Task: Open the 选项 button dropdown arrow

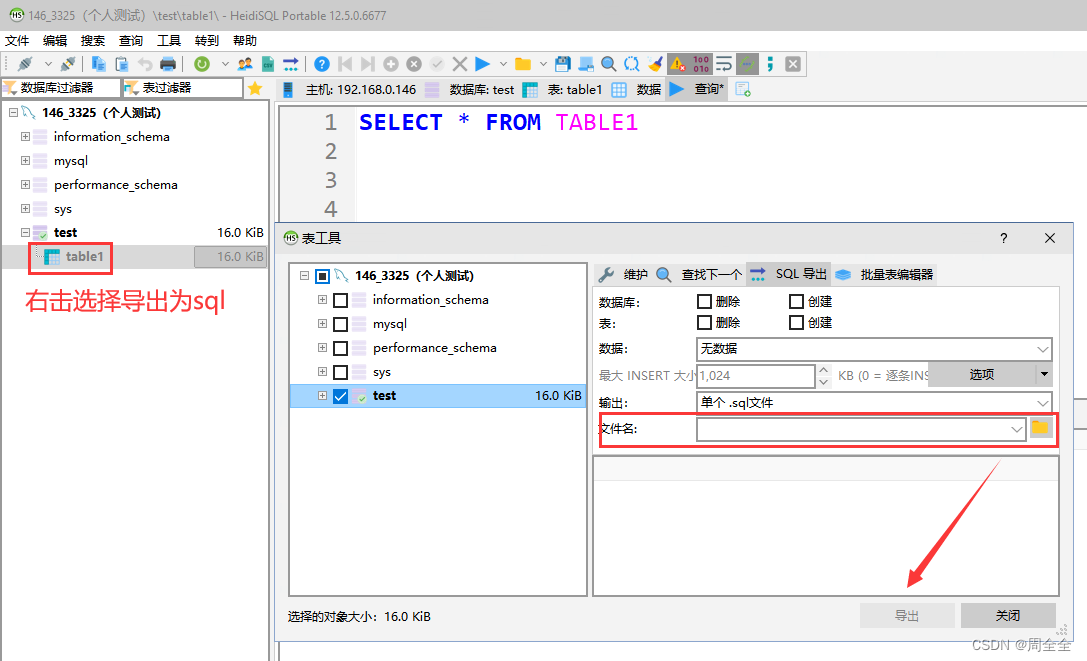Action: click(x=1044, y=375)
